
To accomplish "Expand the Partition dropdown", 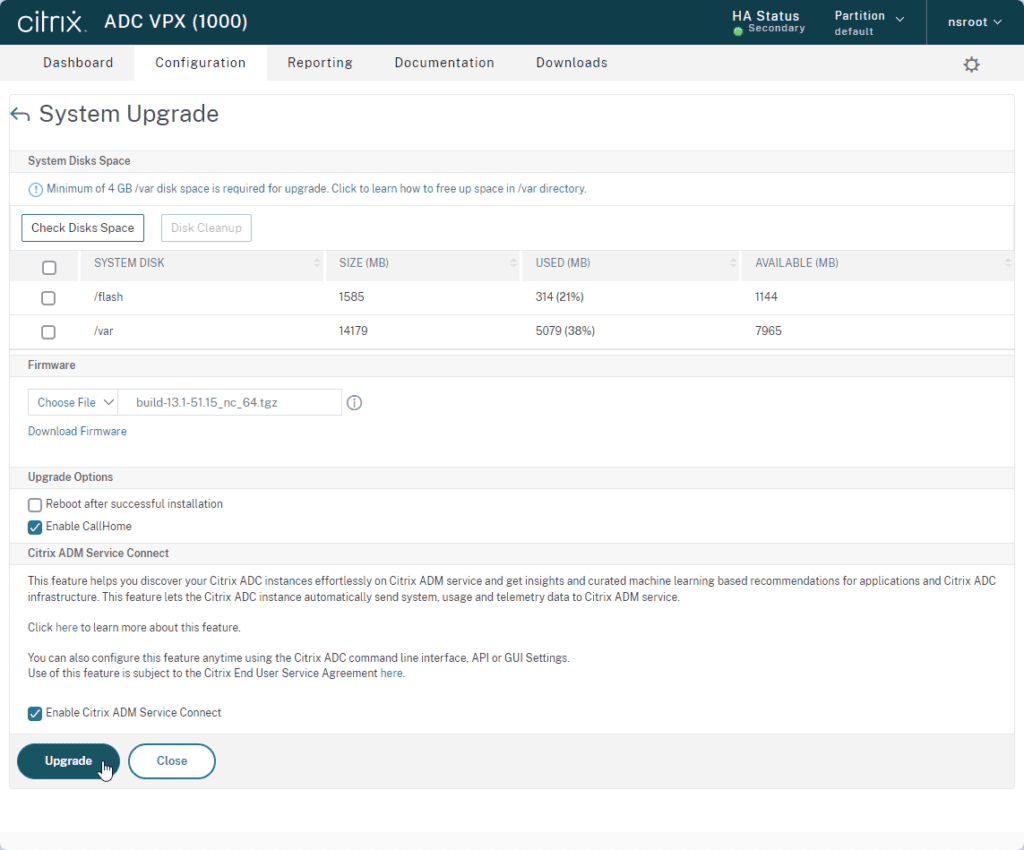I will click(x=869, y=22).
